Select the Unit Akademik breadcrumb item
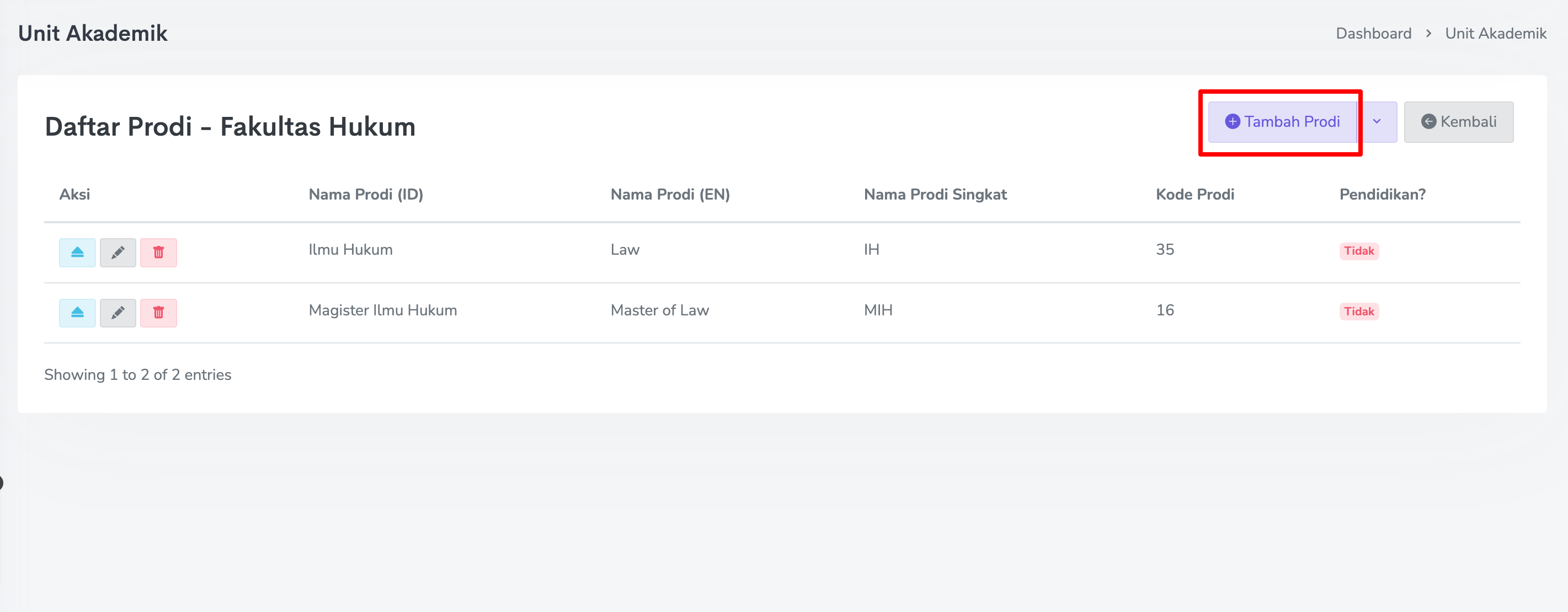This screenshot has width=1568, height=612. coord(1496,34)
